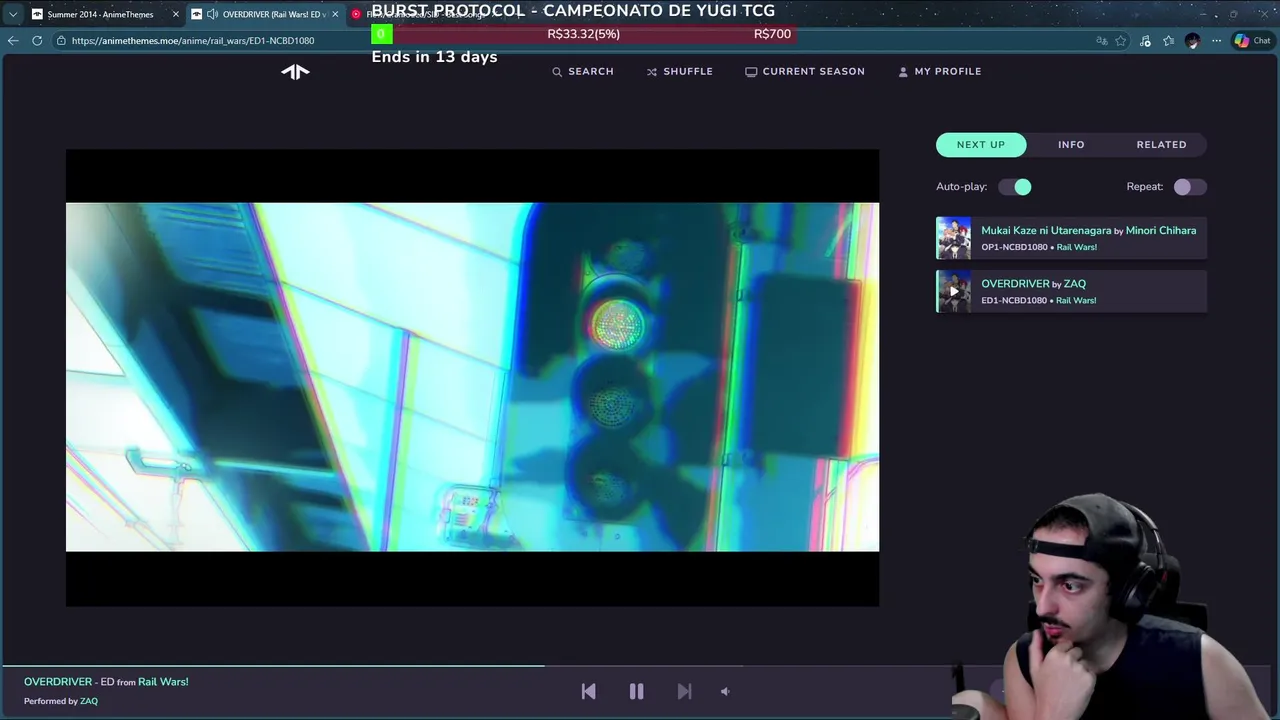Open artist Minori Chihara link
The width and height of the screenshot is (1280, 720).
point(1161,231)
